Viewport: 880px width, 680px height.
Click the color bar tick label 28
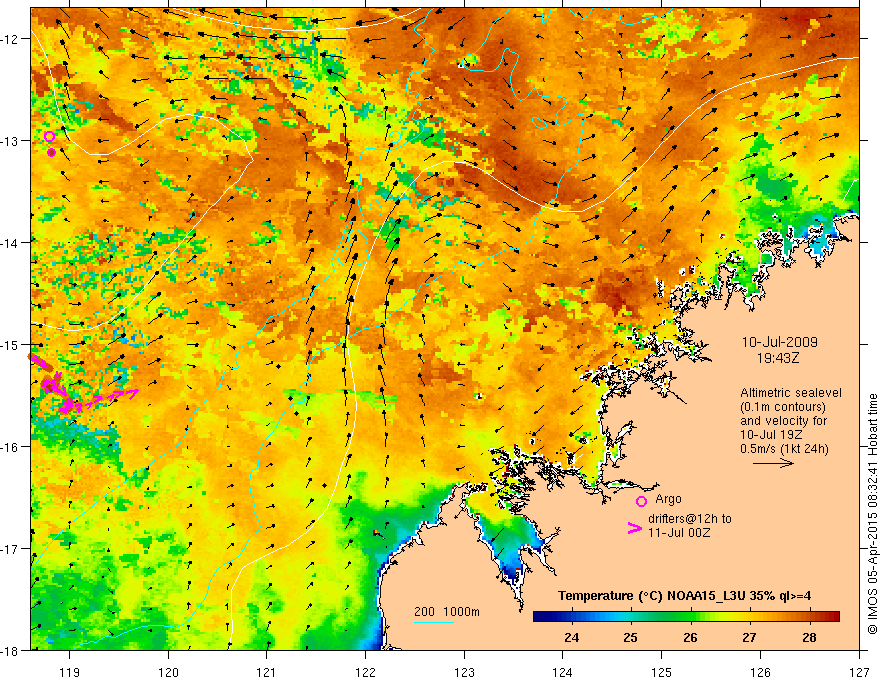[x=809, y=637]
